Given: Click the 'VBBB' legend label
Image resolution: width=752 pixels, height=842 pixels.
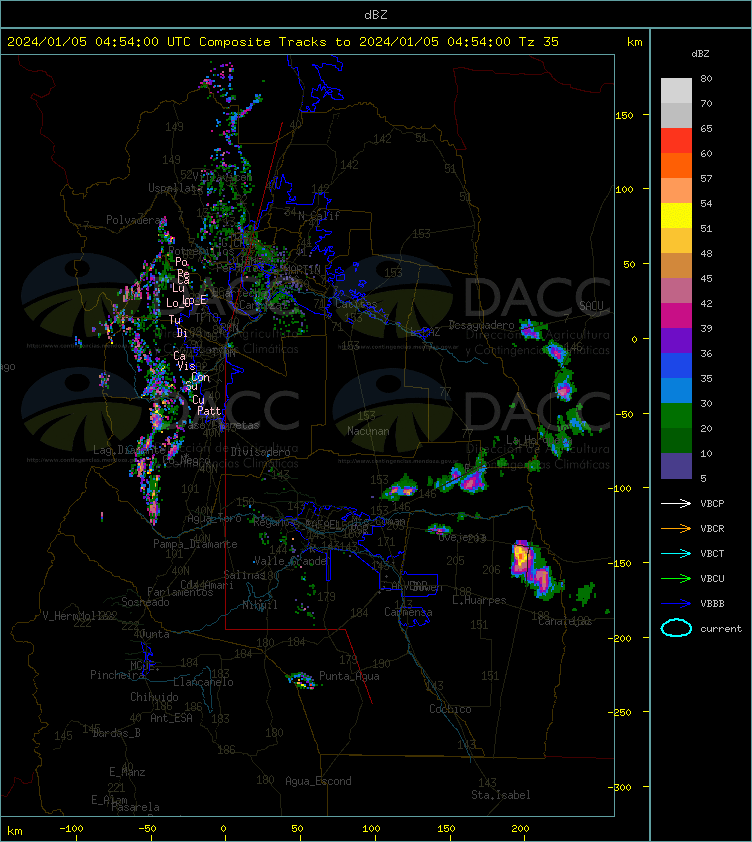Looking at the screenshot, I should [712, 604].
